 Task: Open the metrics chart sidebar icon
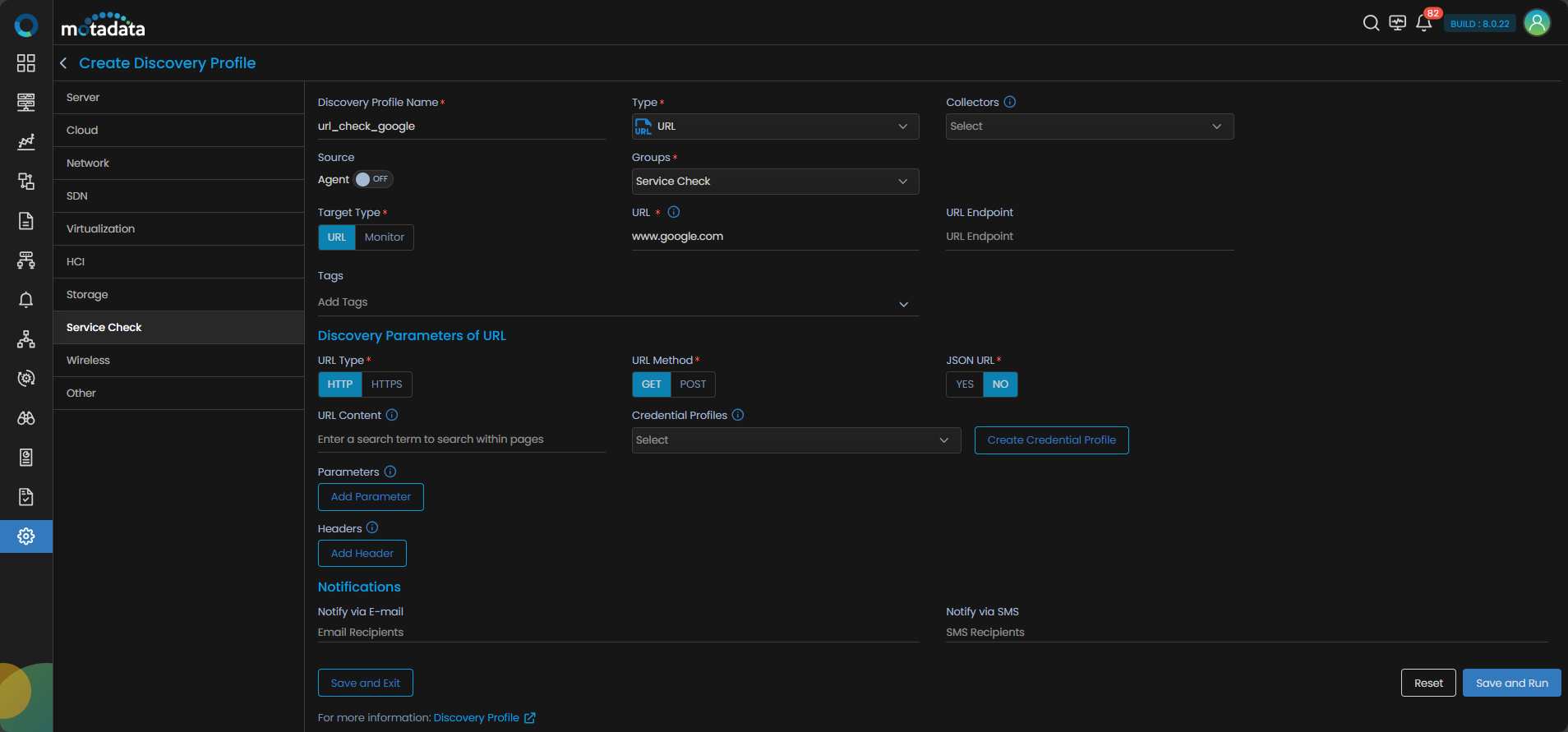click(x=26, y=142)
